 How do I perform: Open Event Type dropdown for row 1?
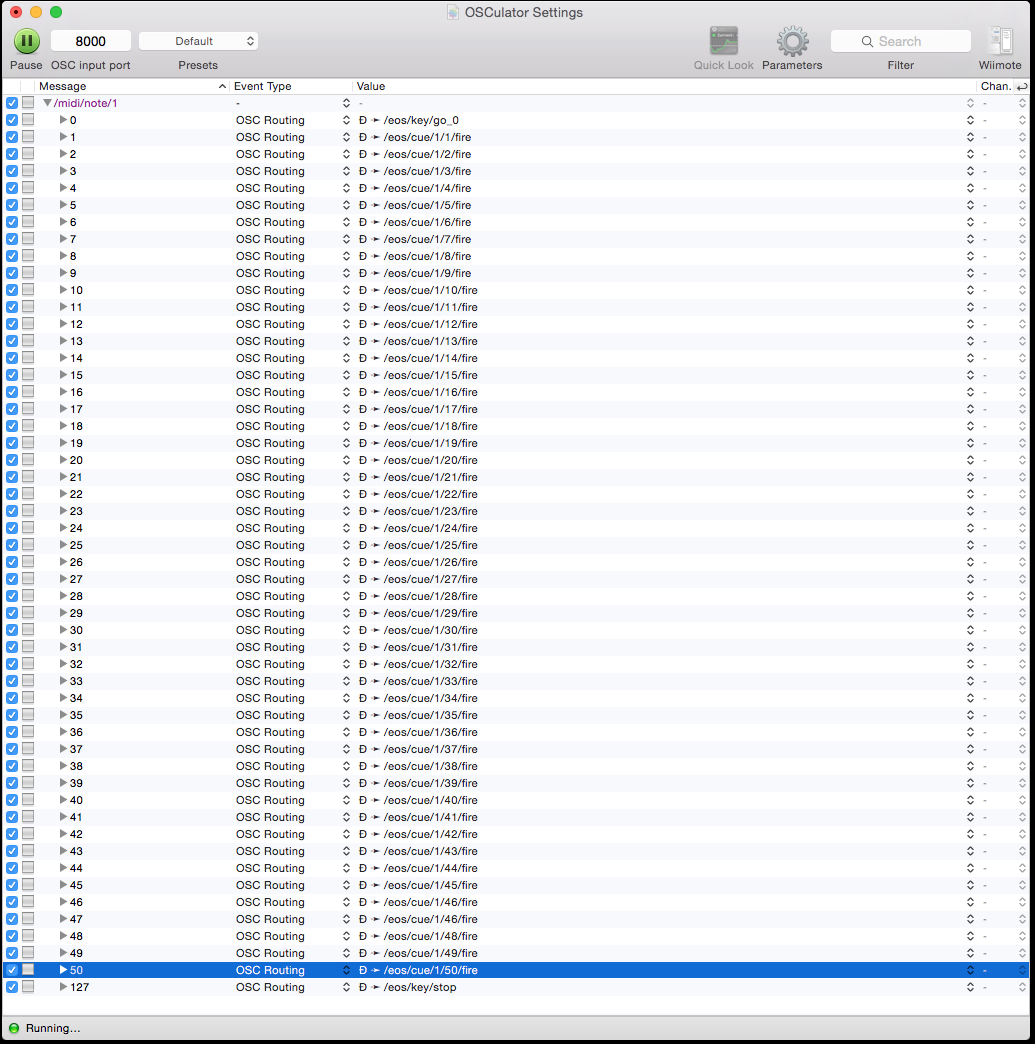click(x=346, y=137)
